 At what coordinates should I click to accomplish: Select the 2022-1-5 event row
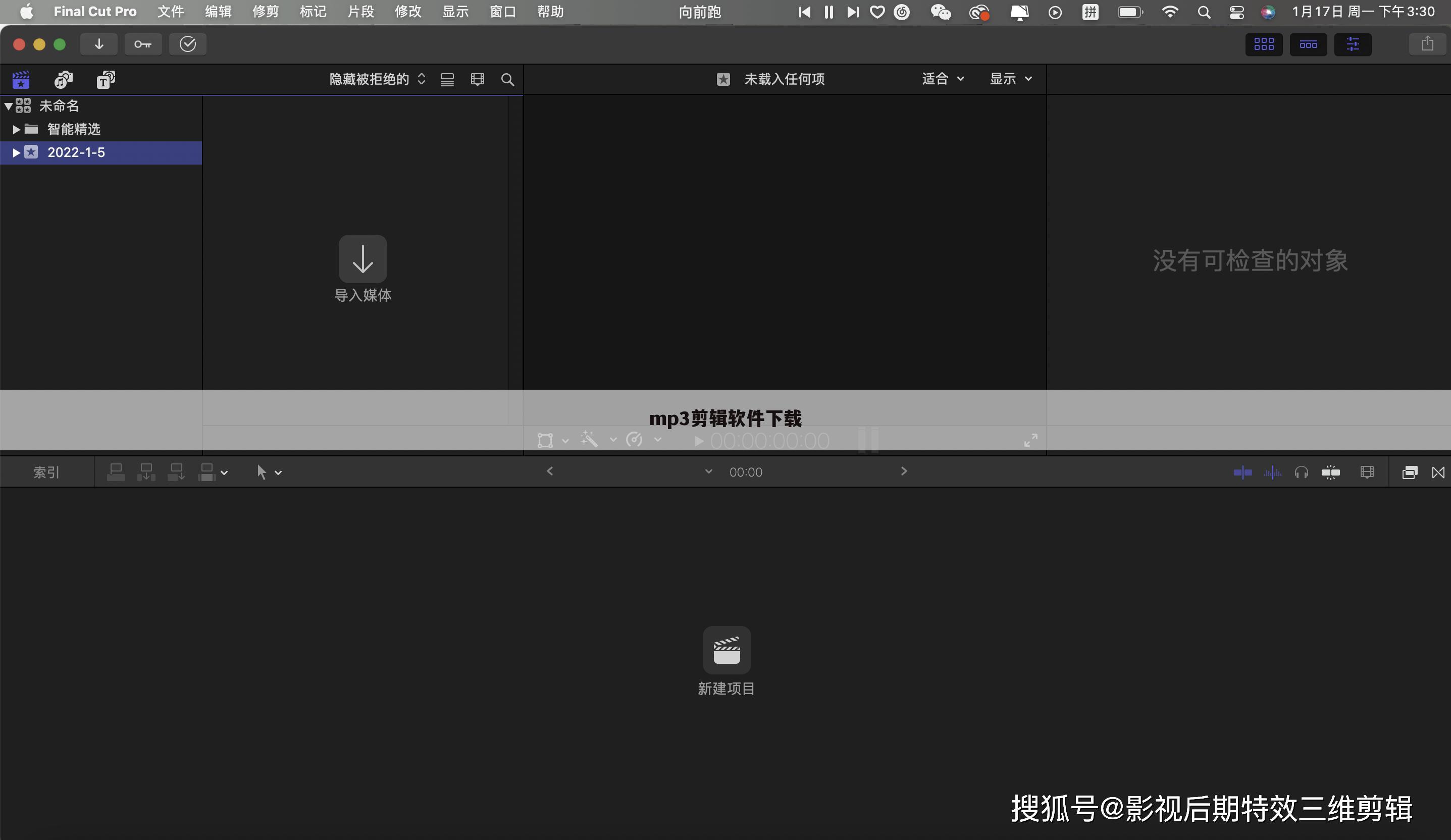click(101, 152)
